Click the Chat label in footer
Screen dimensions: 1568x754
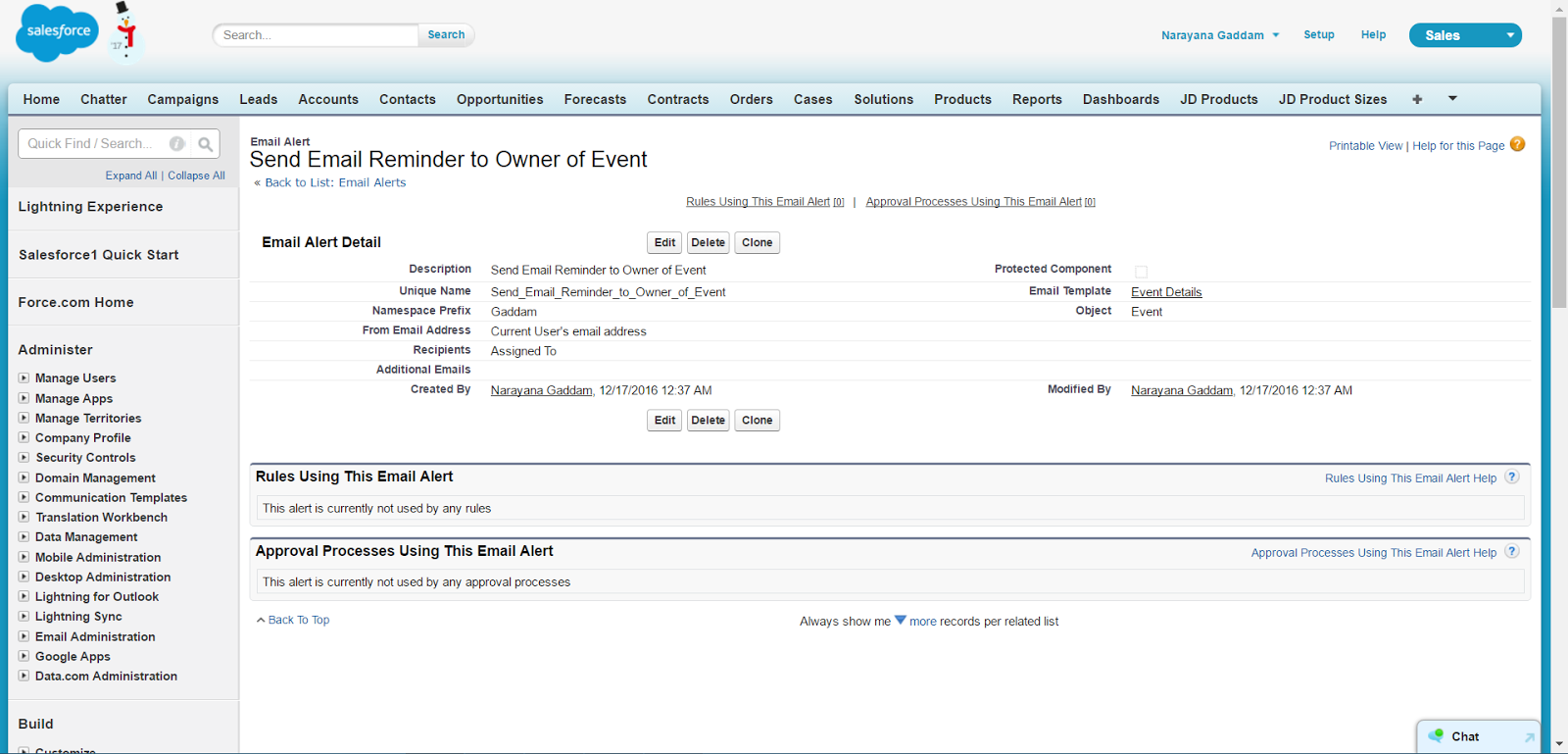(1465, 736)
